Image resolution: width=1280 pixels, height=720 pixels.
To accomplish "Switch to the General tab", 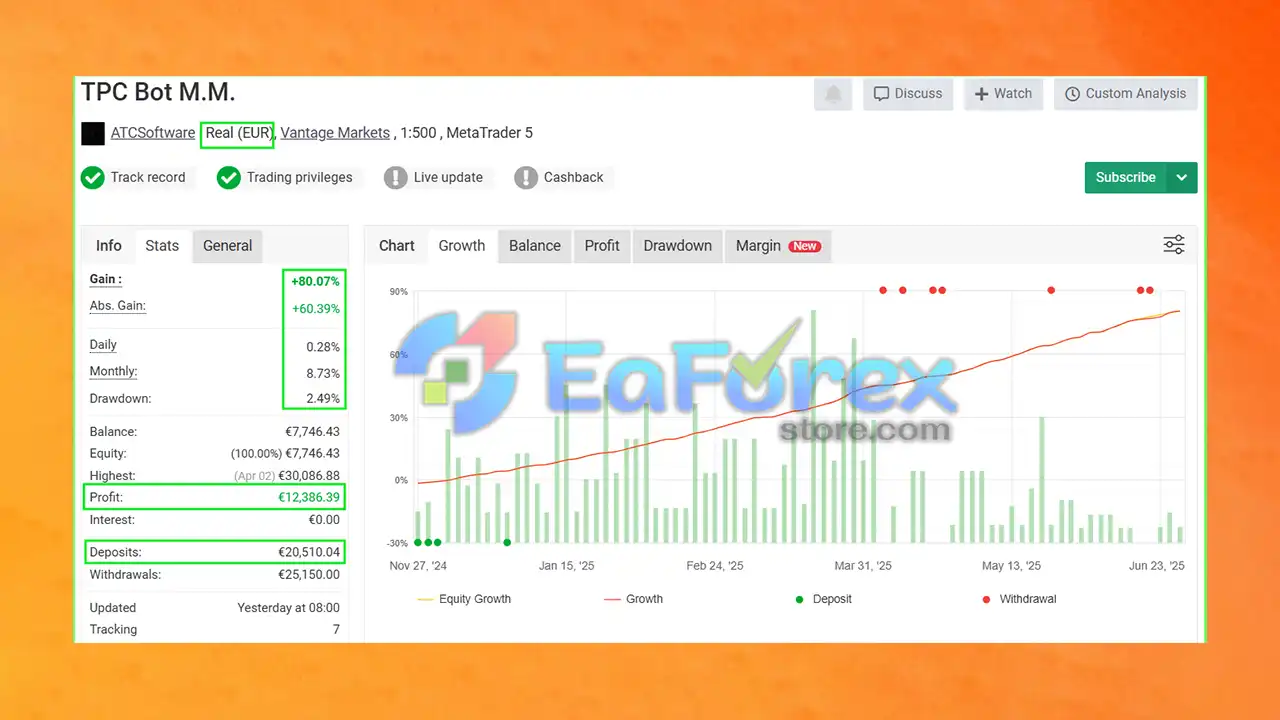I will pyautogui.click(x=228, y=246).
